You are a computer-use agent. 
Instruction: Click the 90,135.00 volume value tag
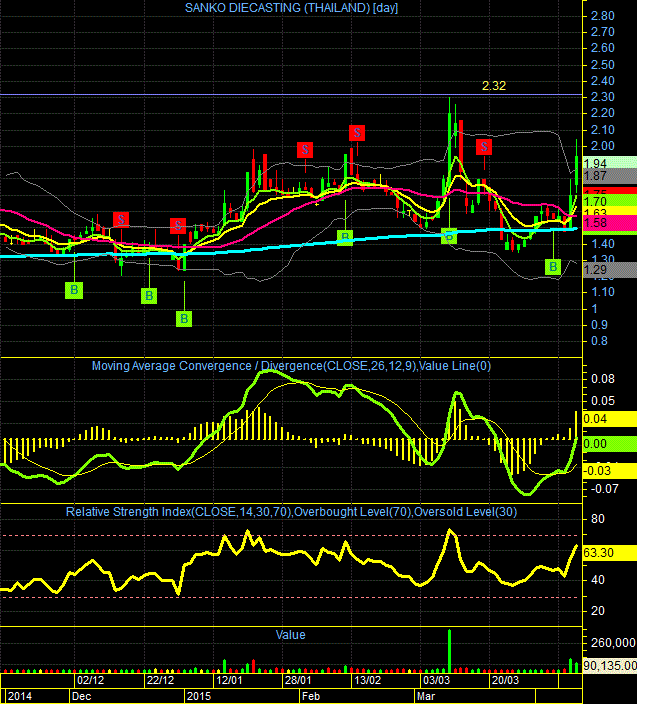tap(610, 665)
